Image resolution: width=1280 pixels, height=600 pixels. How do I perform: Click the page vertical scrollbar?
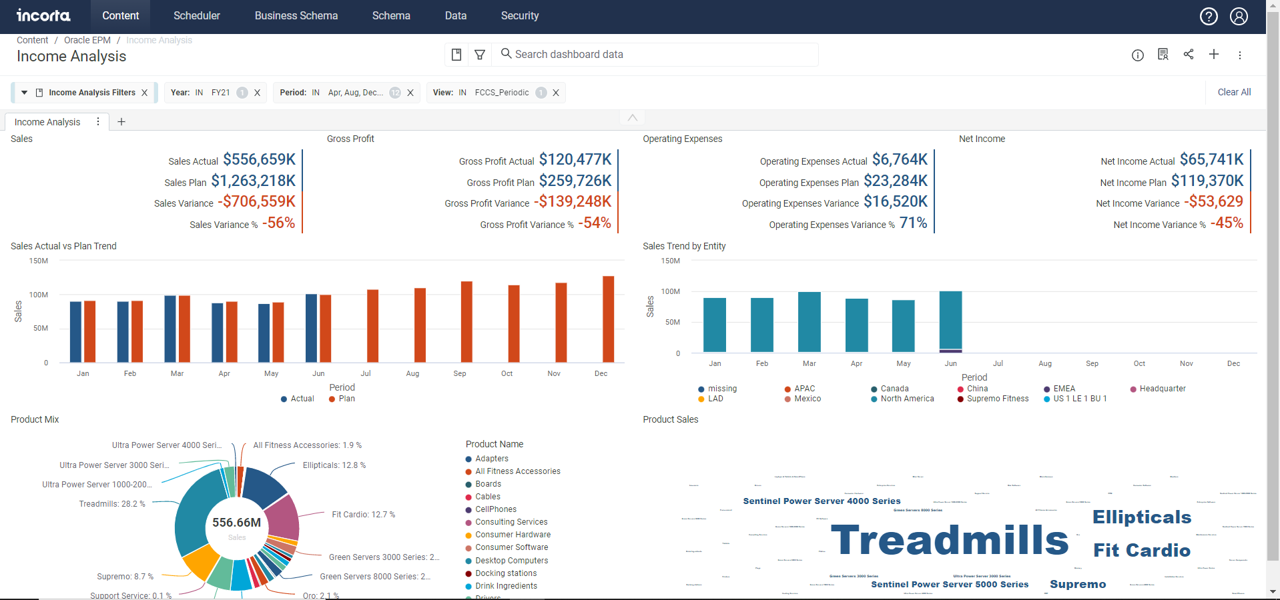(x=1274, y=300)
